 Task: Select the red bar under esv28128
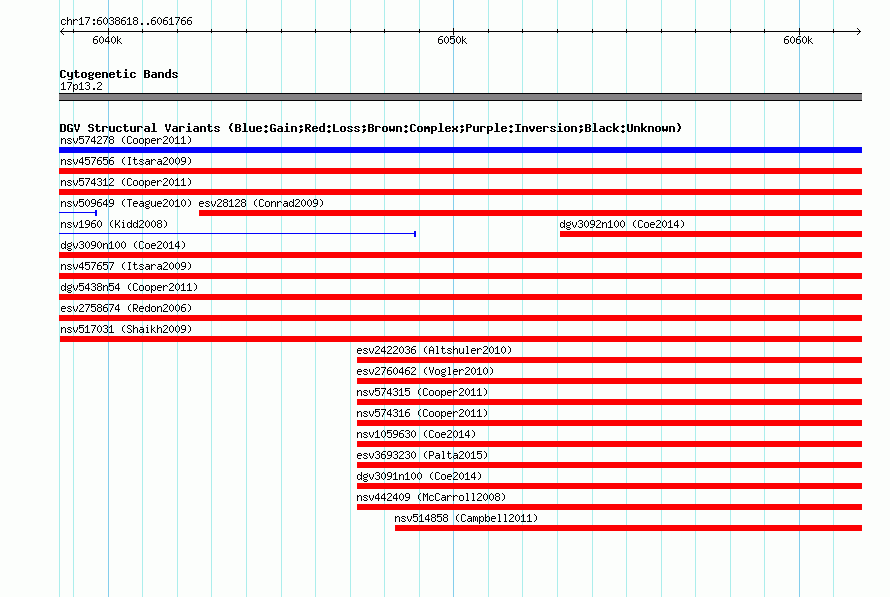530,213
